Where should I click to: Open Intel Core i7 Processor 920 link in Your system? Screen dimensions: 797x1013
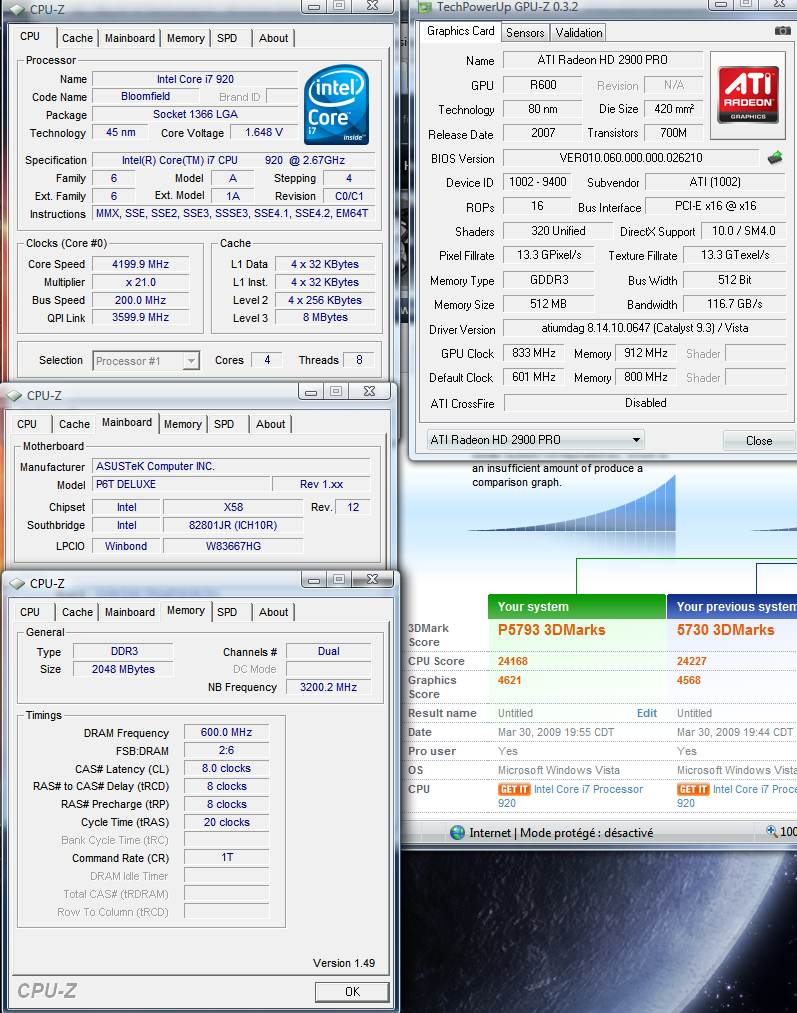570,796
